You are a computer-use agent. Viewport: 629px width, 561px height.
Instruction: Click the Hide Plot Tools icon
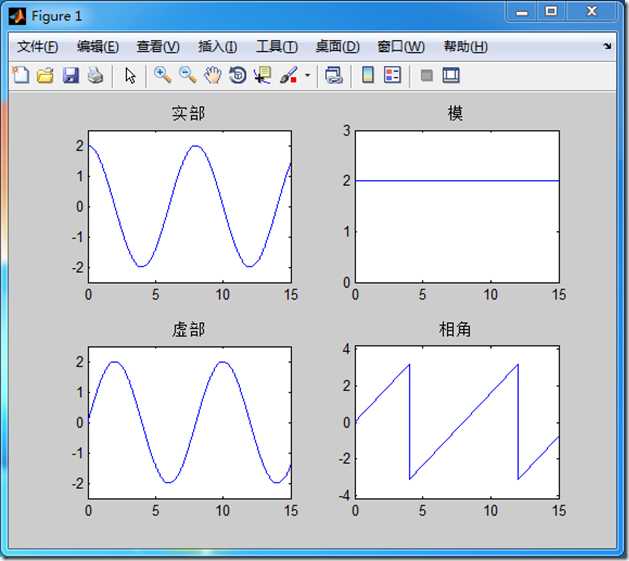tap(427, 75)
